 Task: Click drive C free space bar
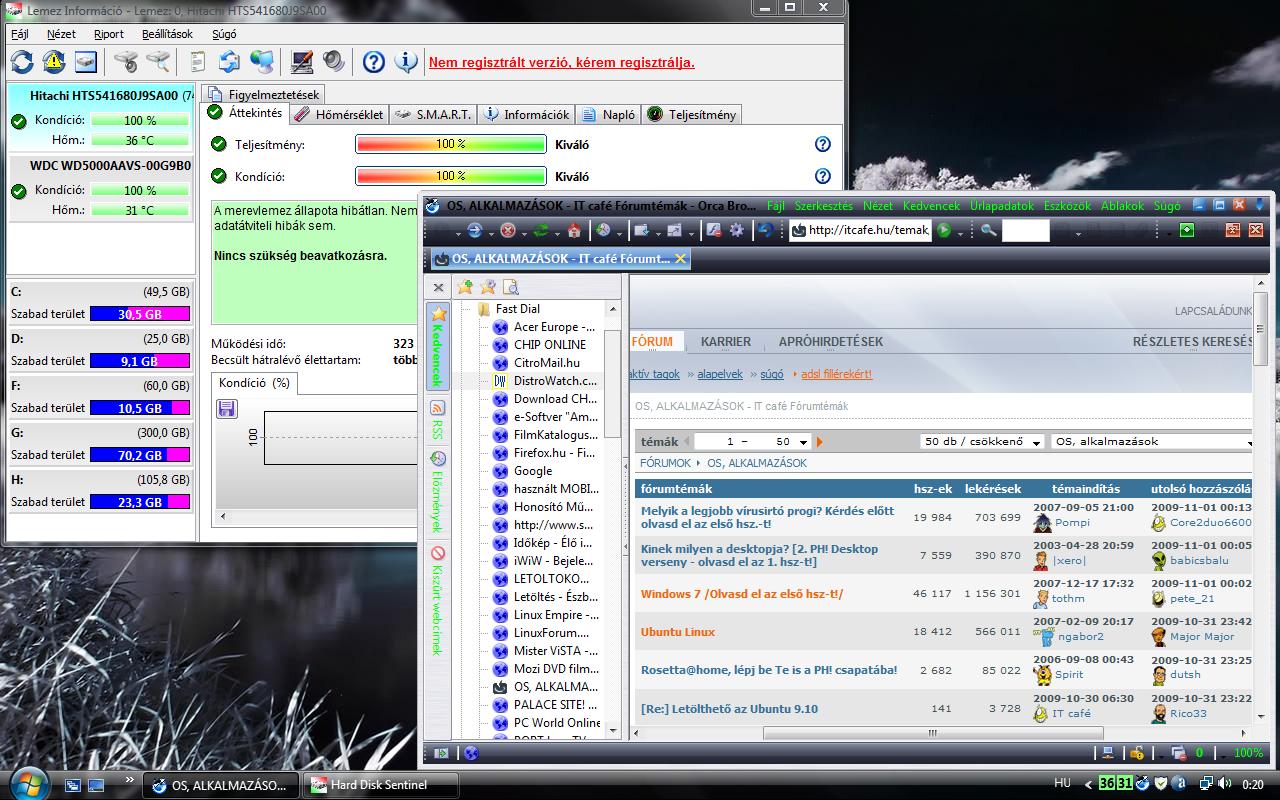[140, 314]
